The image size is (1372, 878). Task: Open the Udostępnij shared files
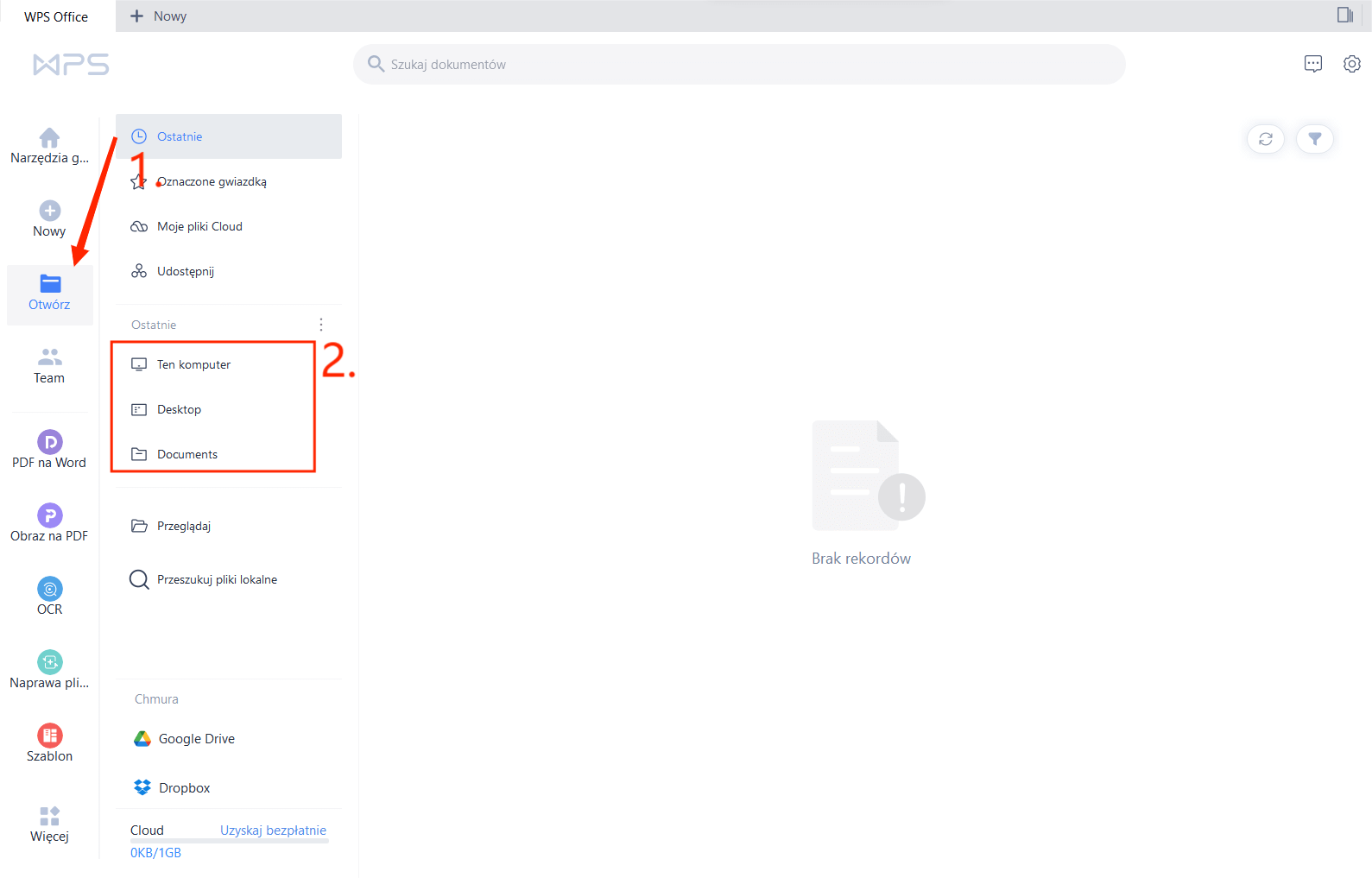click(229, 271)
